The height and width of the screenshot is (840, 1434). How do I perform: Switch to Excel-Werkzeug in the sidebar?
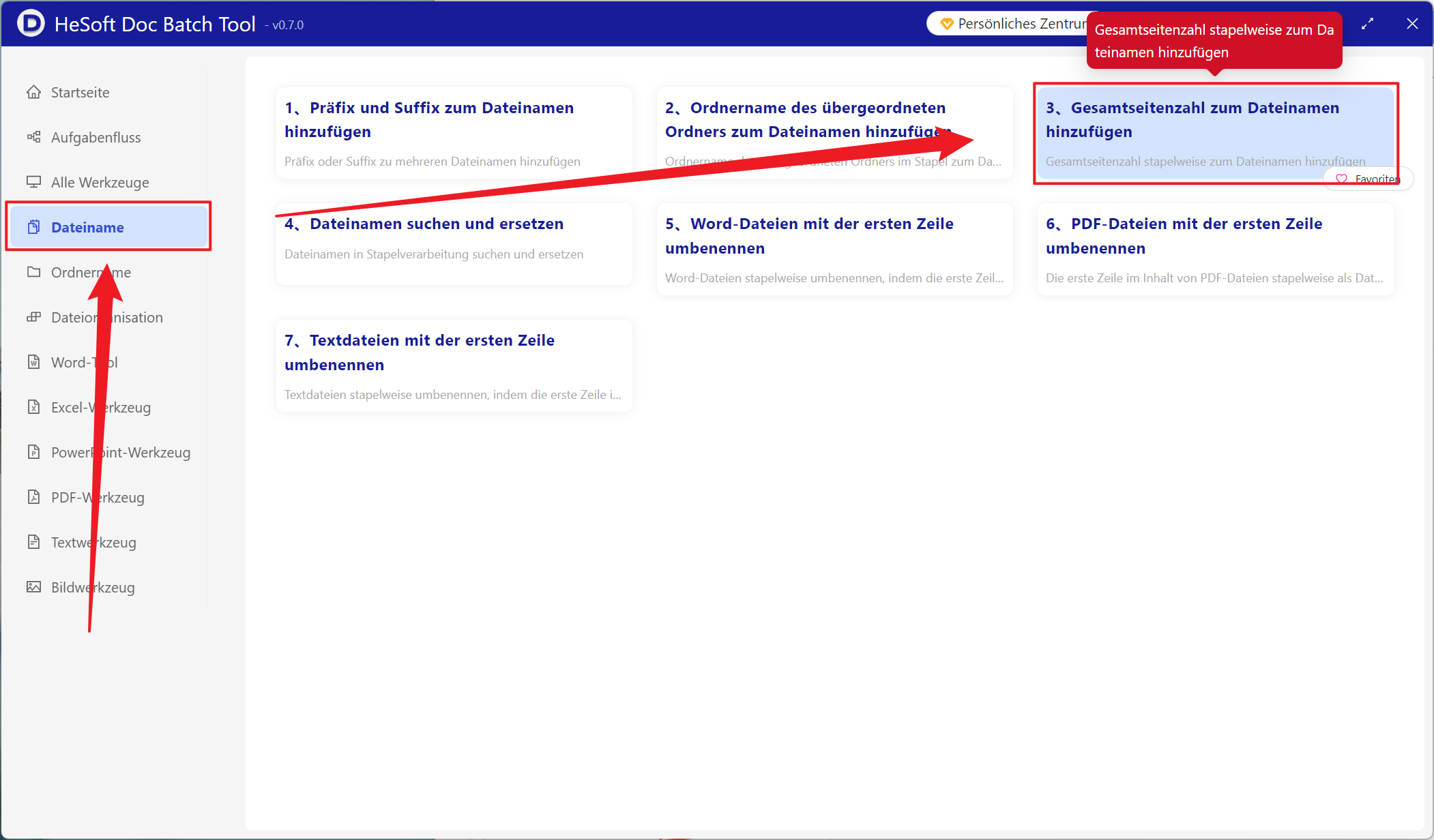click(108, 407)
